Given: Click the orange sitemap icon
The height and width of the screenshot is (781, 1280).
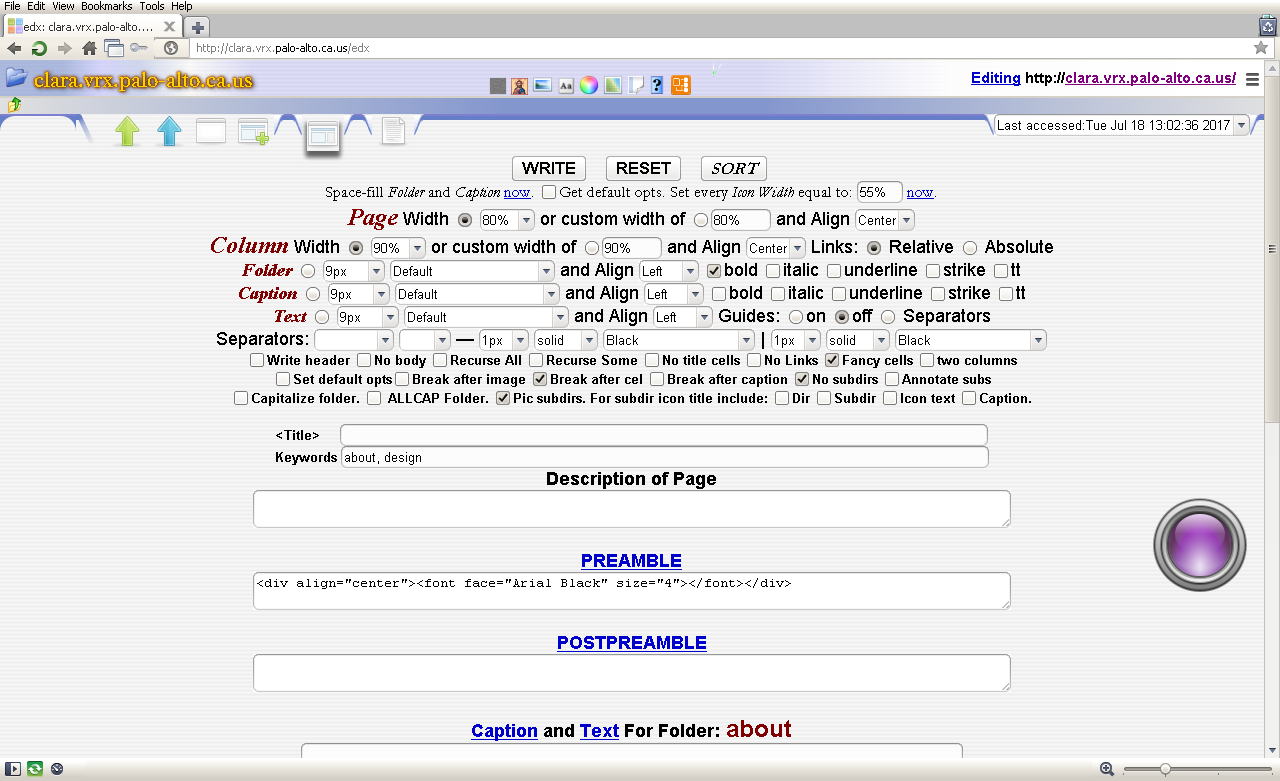Looking at the screenshot, I should [681, 86].
